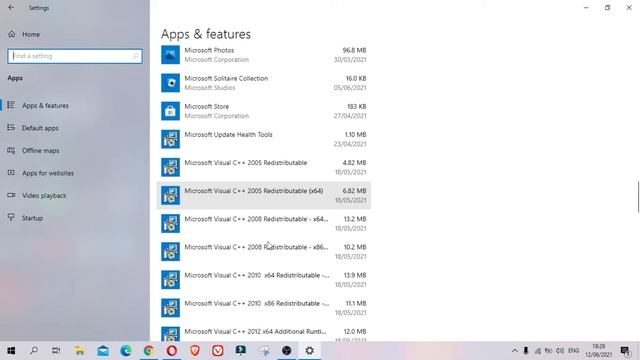Click the Startup sidebar icon

point(11,218)
